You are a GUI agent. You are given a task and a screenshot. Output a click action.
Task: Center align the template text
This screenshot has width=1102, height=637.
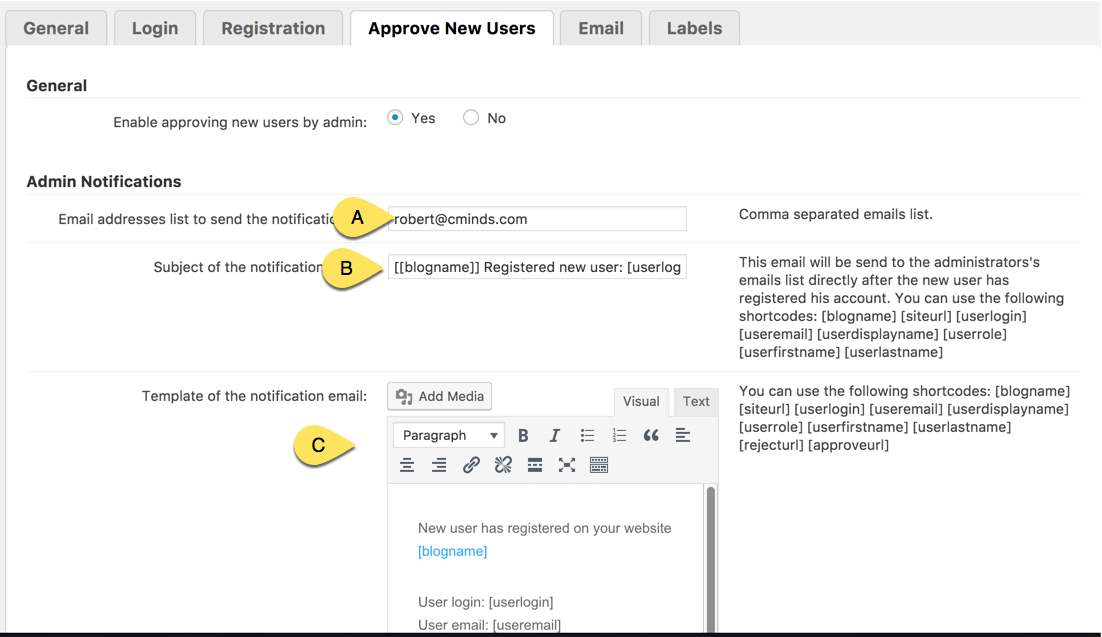[407, 465]
